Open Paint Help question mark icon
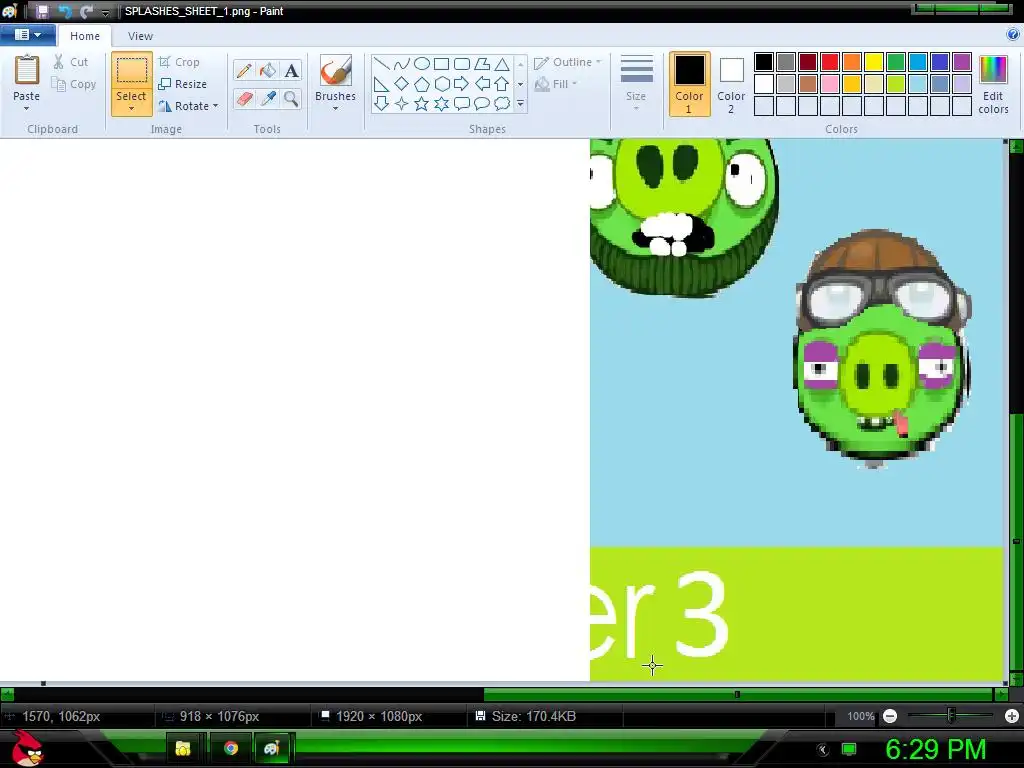The width and height of the screenshot is (1024, 768). pos(1013,35)
